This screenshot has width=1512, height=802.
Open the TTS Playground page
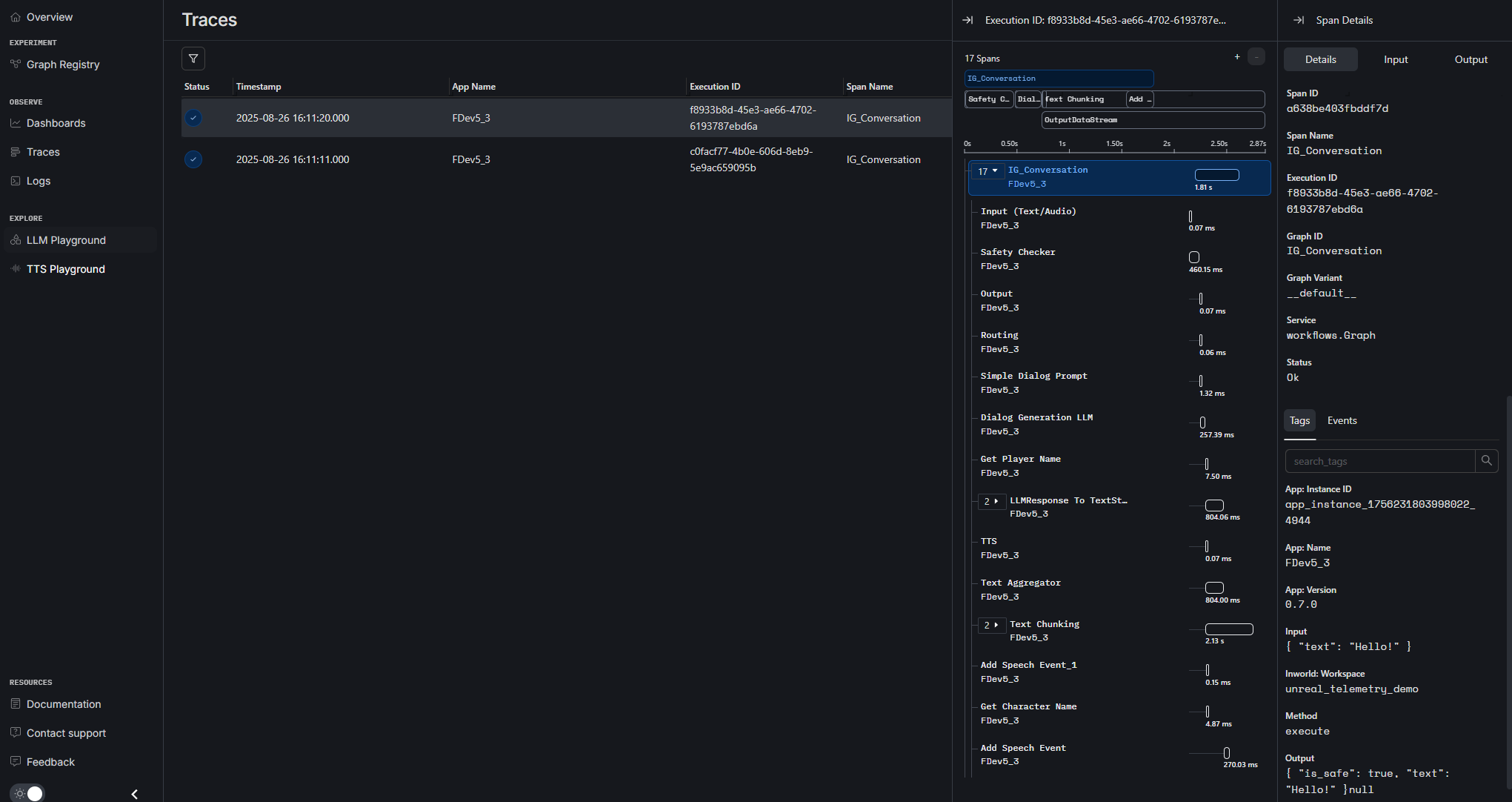click(65, 269)
